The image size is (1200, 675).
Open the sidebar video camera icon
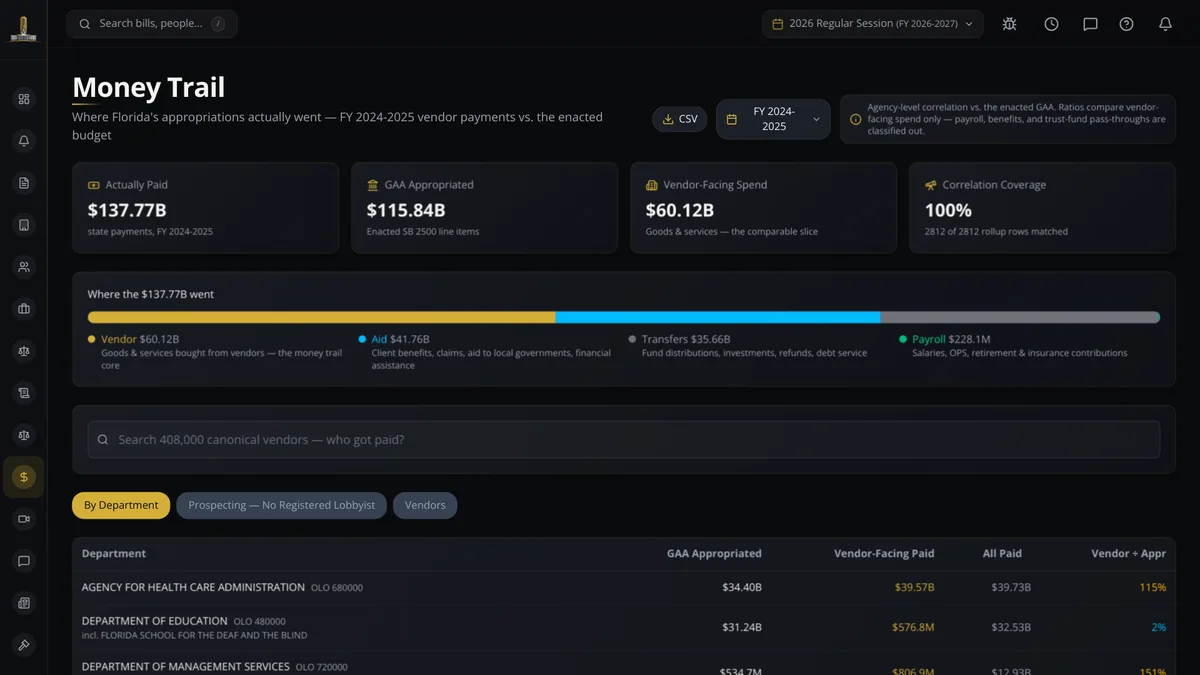[24, 519]
